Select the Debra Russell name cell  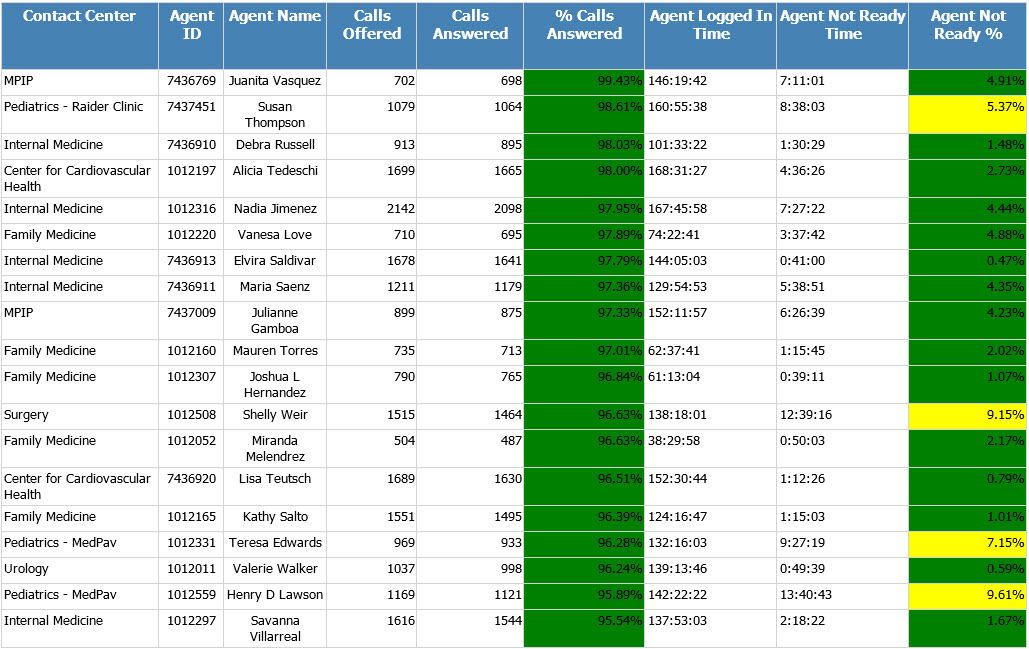(x=275, y=146)
